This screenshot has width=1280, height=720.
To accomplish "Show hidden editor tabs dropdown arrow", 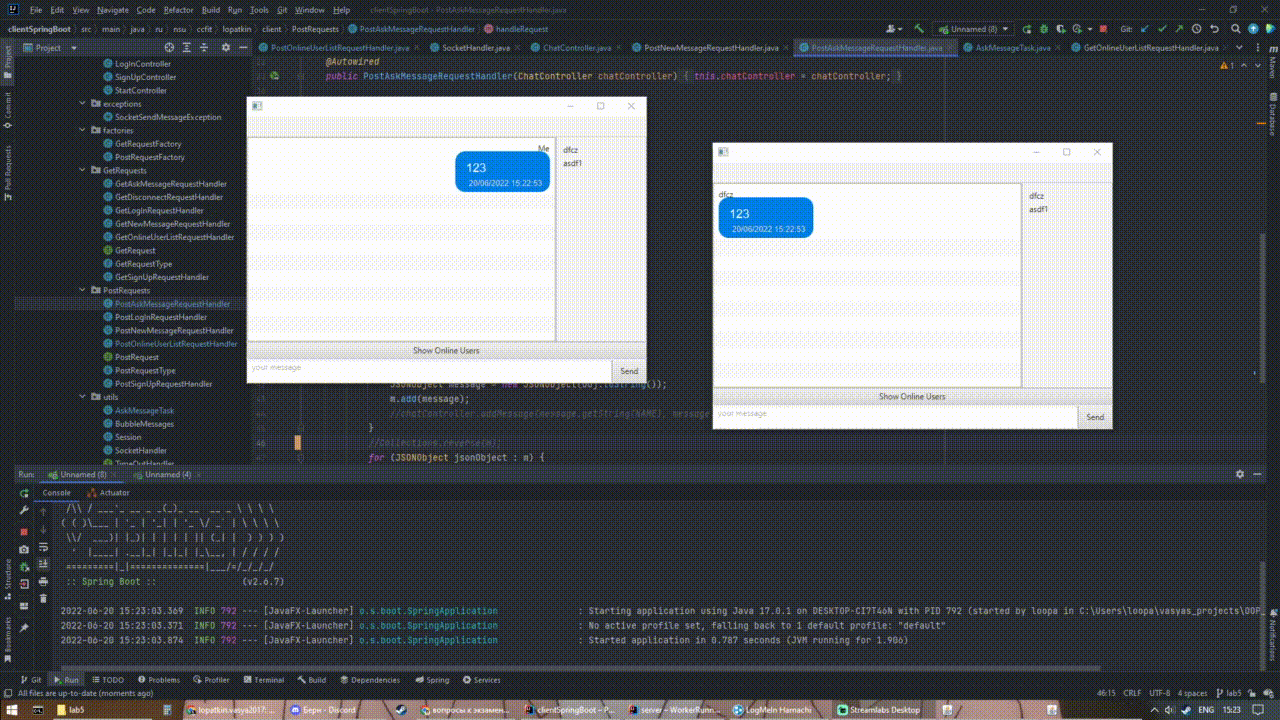I will tap(1239, 47).
